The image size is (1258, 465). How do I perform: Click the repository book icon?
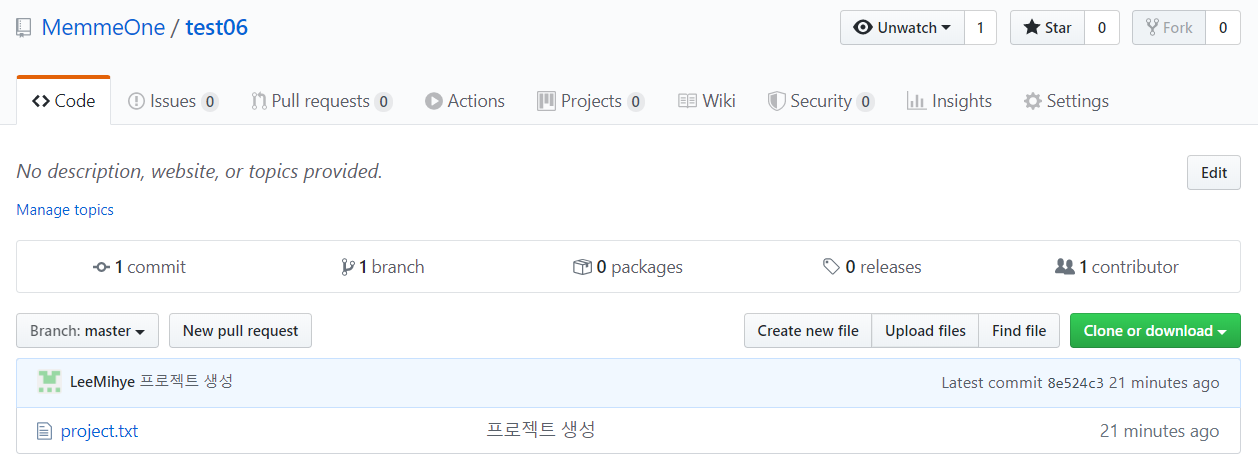click(24, 28)
